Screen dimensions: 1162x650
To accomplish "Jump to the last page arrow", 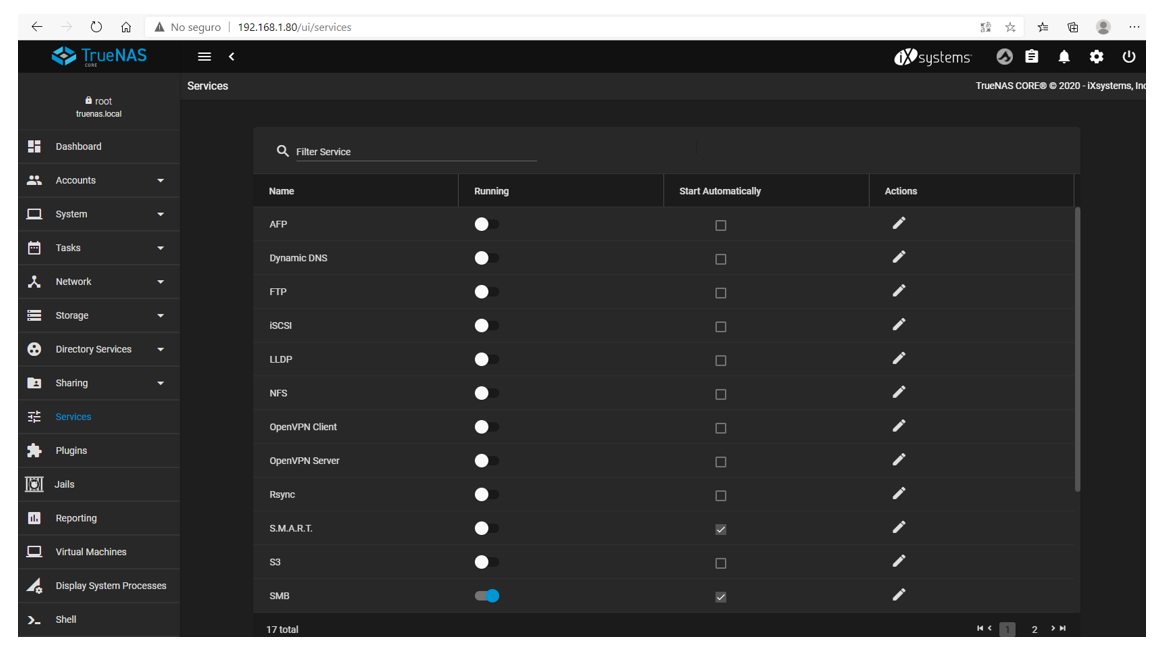I will pos(1063,629).
